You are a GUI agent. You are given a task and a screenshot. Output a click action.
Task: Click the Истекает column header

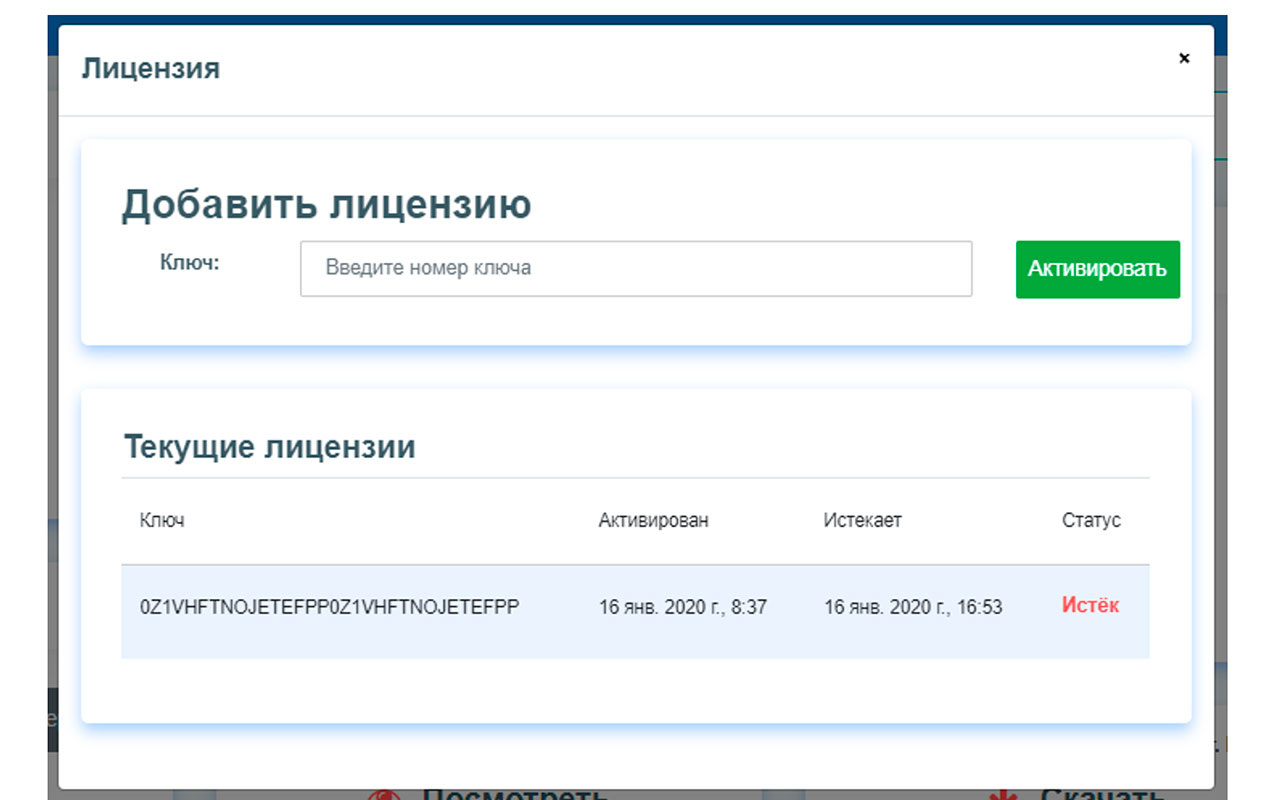coord(862,521)
